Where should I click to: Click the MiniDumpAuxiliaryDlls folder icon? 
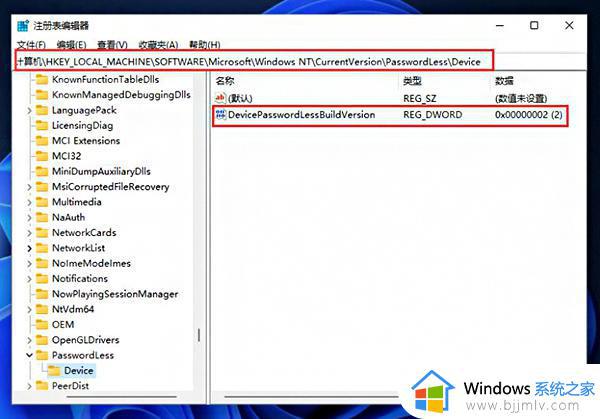click(42, 171)
